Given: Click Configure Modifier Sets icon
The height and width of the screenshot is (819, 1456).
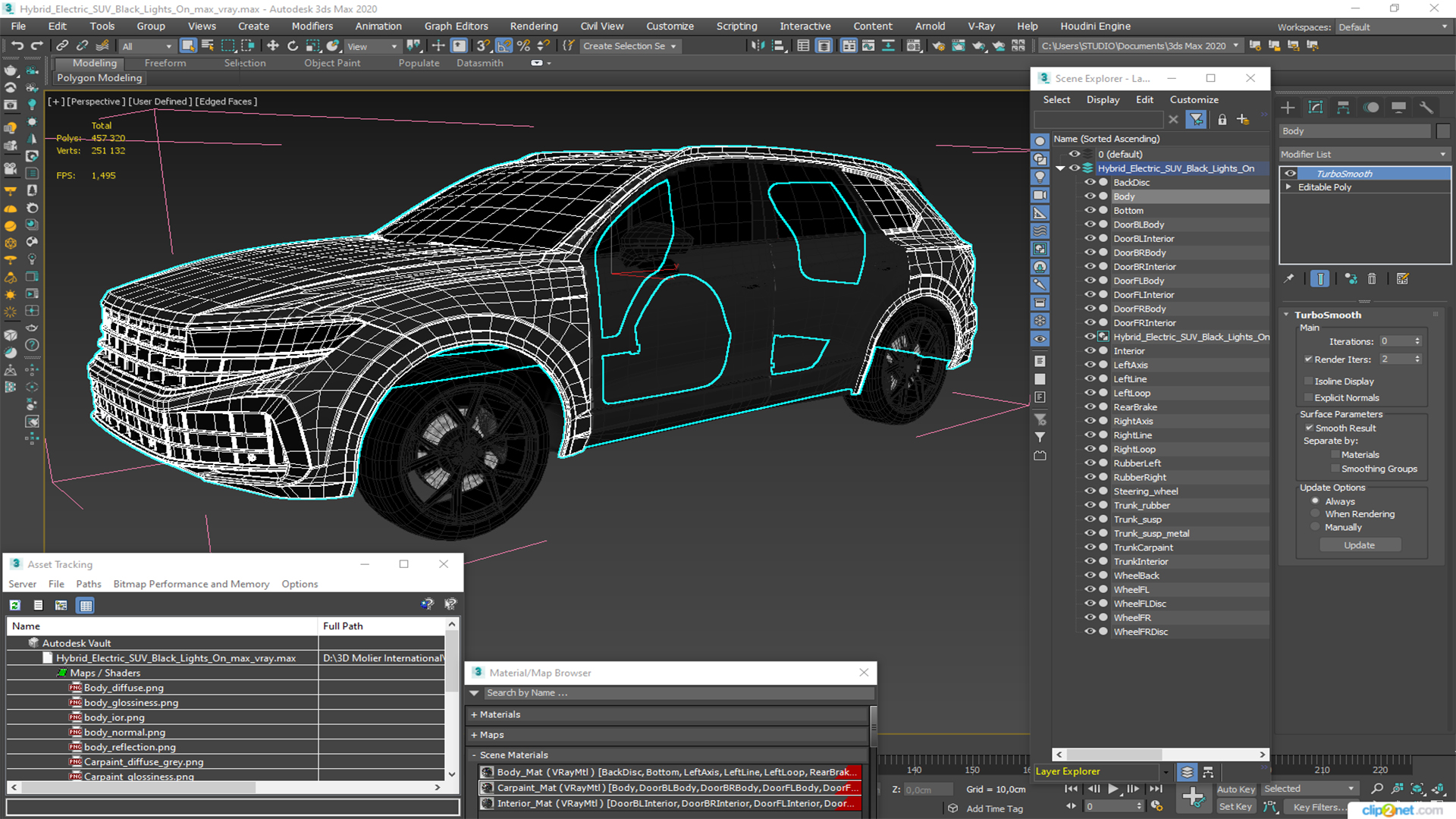Looking at the screenshot, I should [x=1402, y=279].
